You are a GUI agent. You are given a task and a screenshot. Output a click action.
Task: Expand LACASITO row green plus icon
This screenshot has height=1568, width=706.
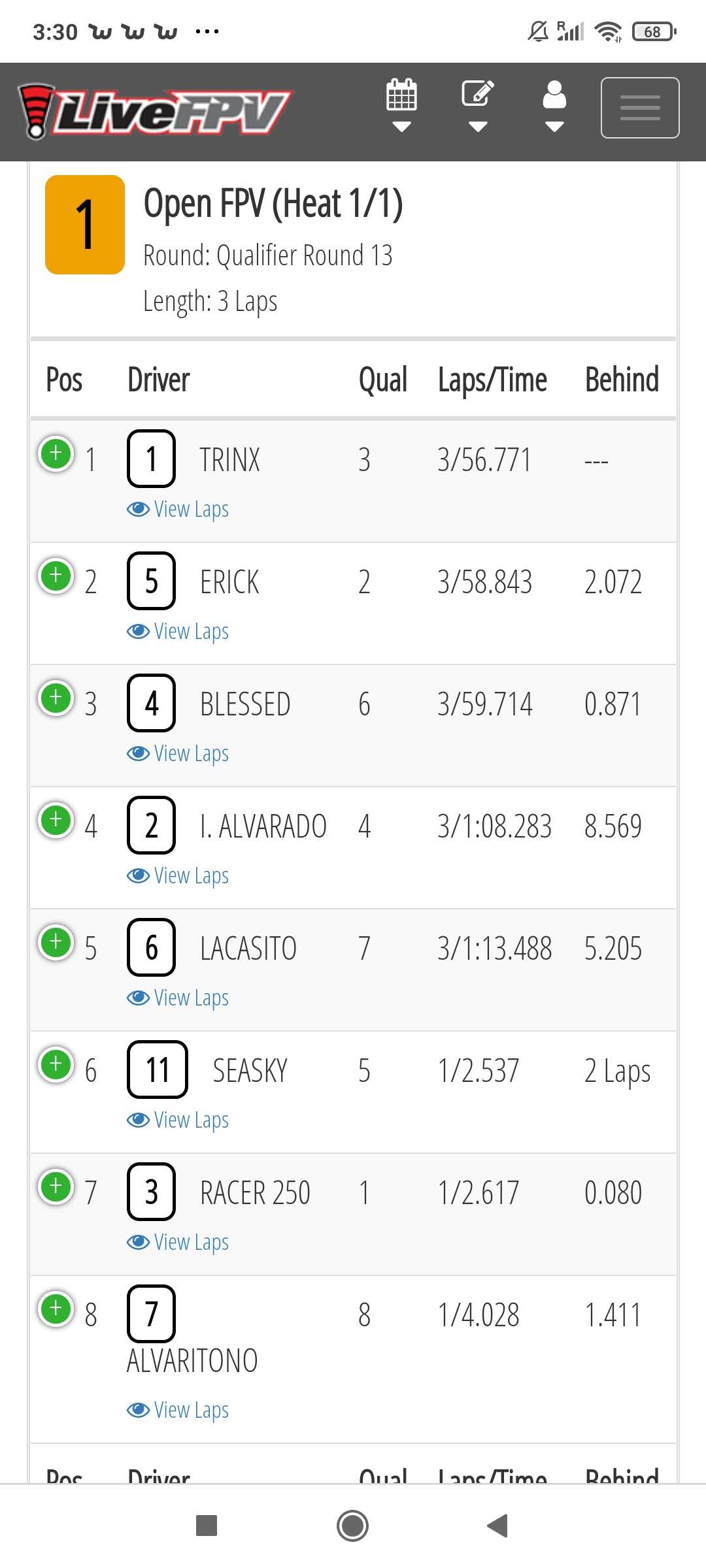[56, 941]
